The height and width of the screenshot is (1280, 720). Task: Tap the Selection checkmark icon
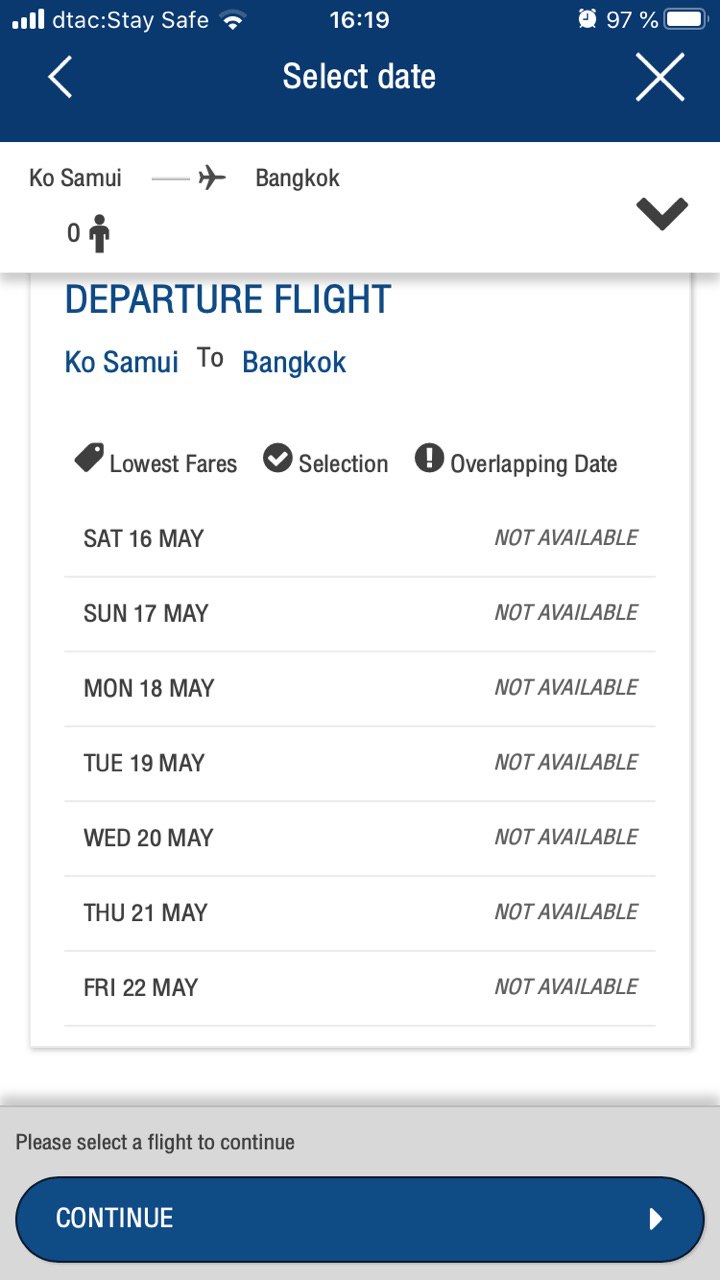click(x=277, y=459)
